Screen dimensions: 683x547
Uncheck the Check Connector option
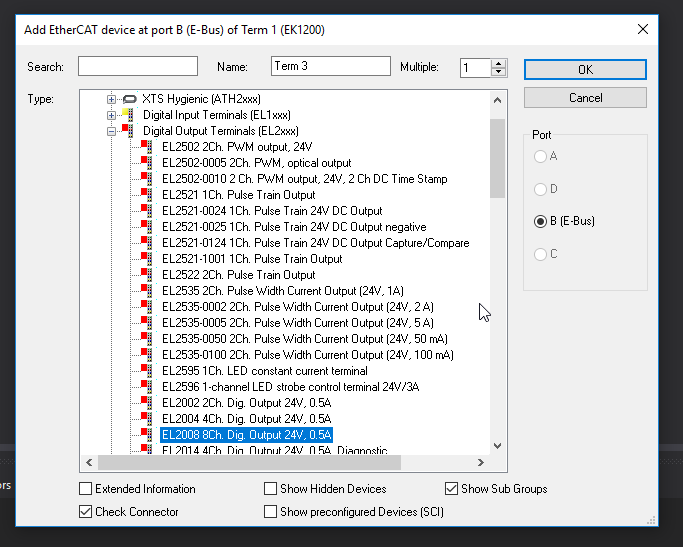(85, 512)
